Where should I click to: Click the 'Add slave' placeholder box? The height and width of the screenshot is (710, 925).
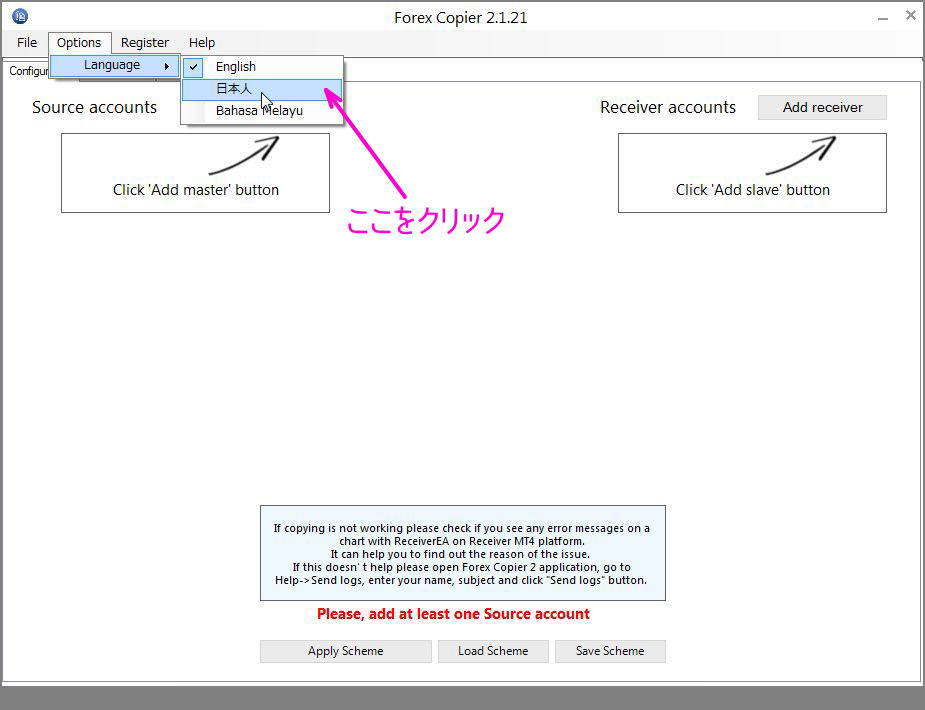pyautogui.click(x=752, y=173)
